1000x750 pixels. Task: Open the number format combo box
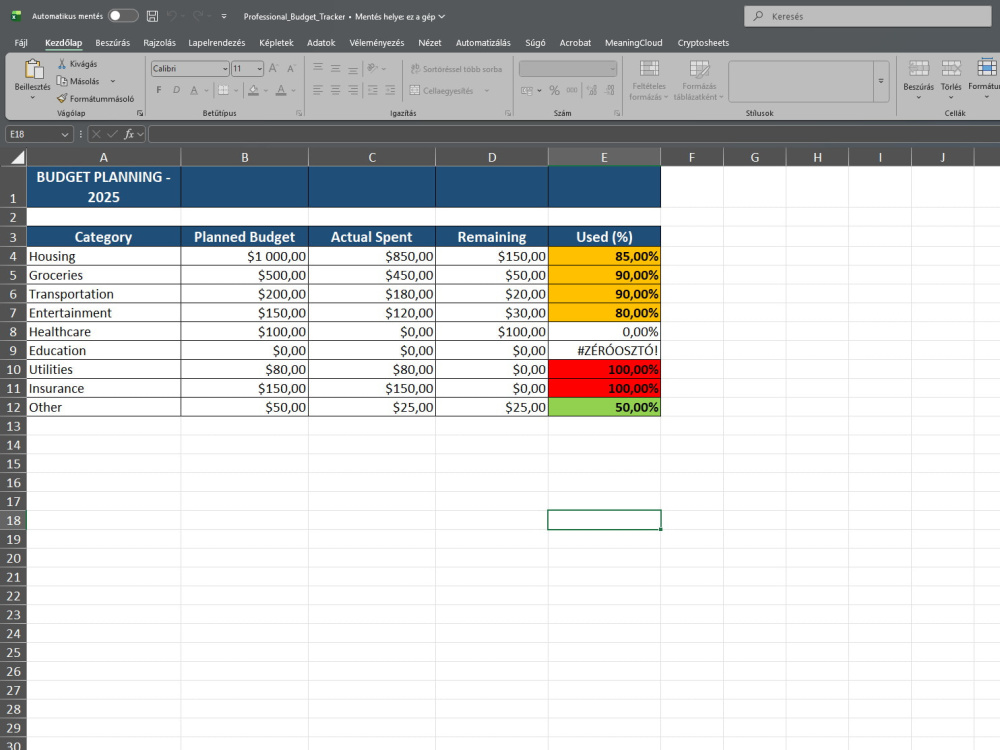pyautogui.click(x=568, y=68)
